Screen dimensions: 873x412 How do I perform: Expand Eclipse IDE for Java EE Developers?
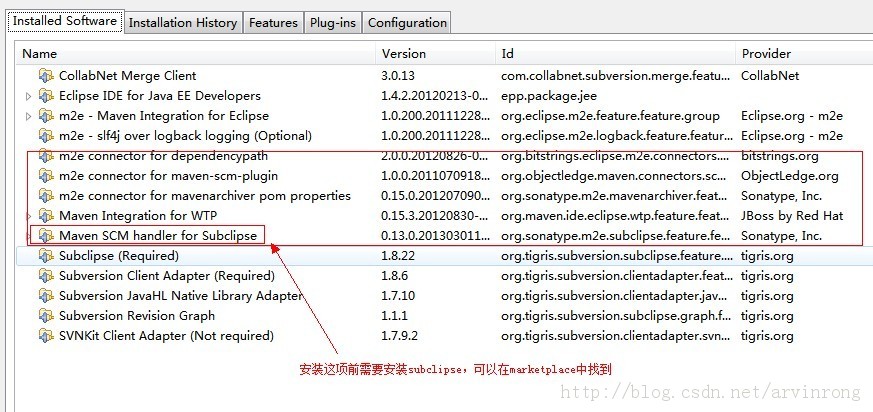pyautogui.click(x=28, y=96)
